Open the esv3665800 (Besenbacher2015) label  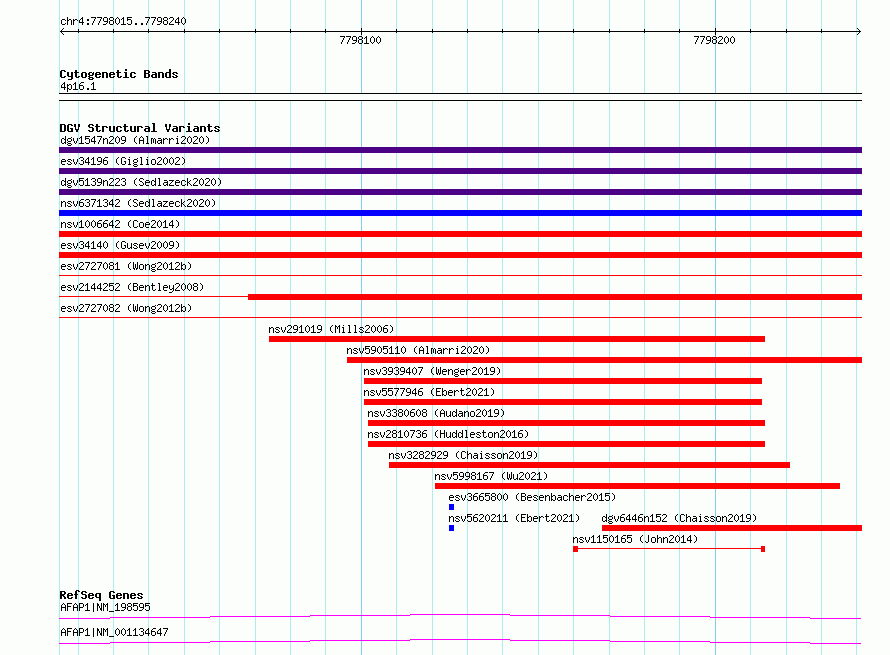[532, 497]
